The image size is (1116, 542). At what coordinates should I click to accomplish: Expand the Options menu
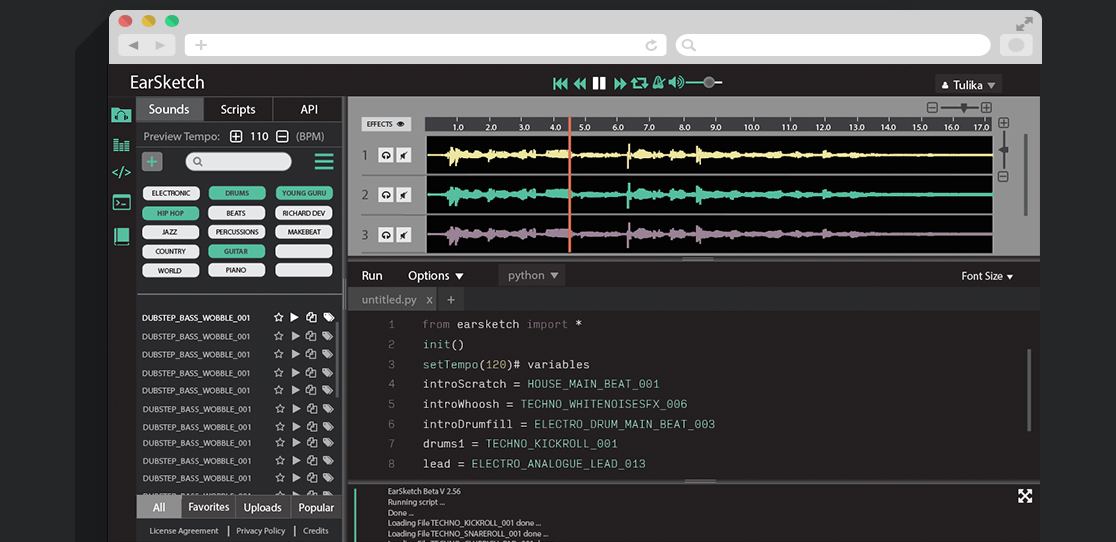(x=436, y=276)
